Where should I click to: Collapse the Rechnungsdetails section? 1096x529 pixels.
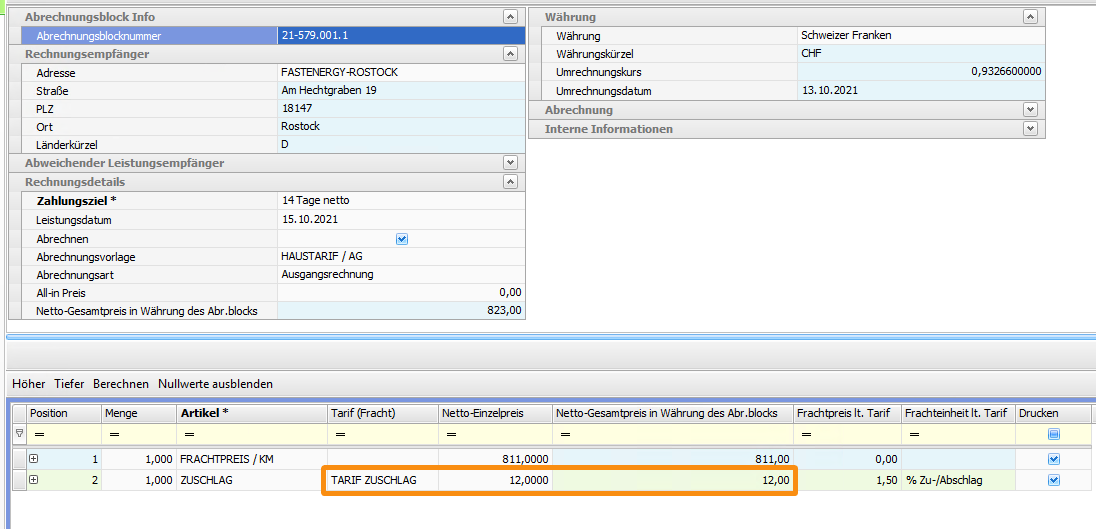click(511, 182)
